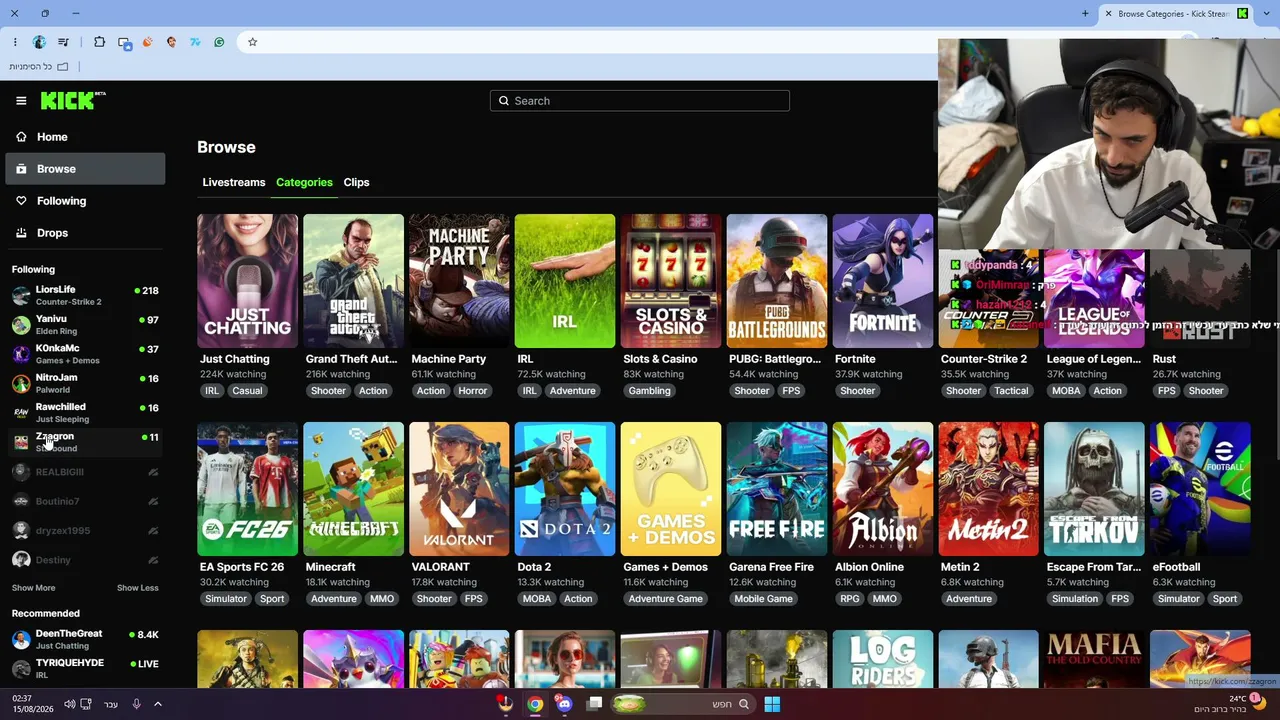Open the offline Destiny channel
The image size is (1280, 720).
85,560
